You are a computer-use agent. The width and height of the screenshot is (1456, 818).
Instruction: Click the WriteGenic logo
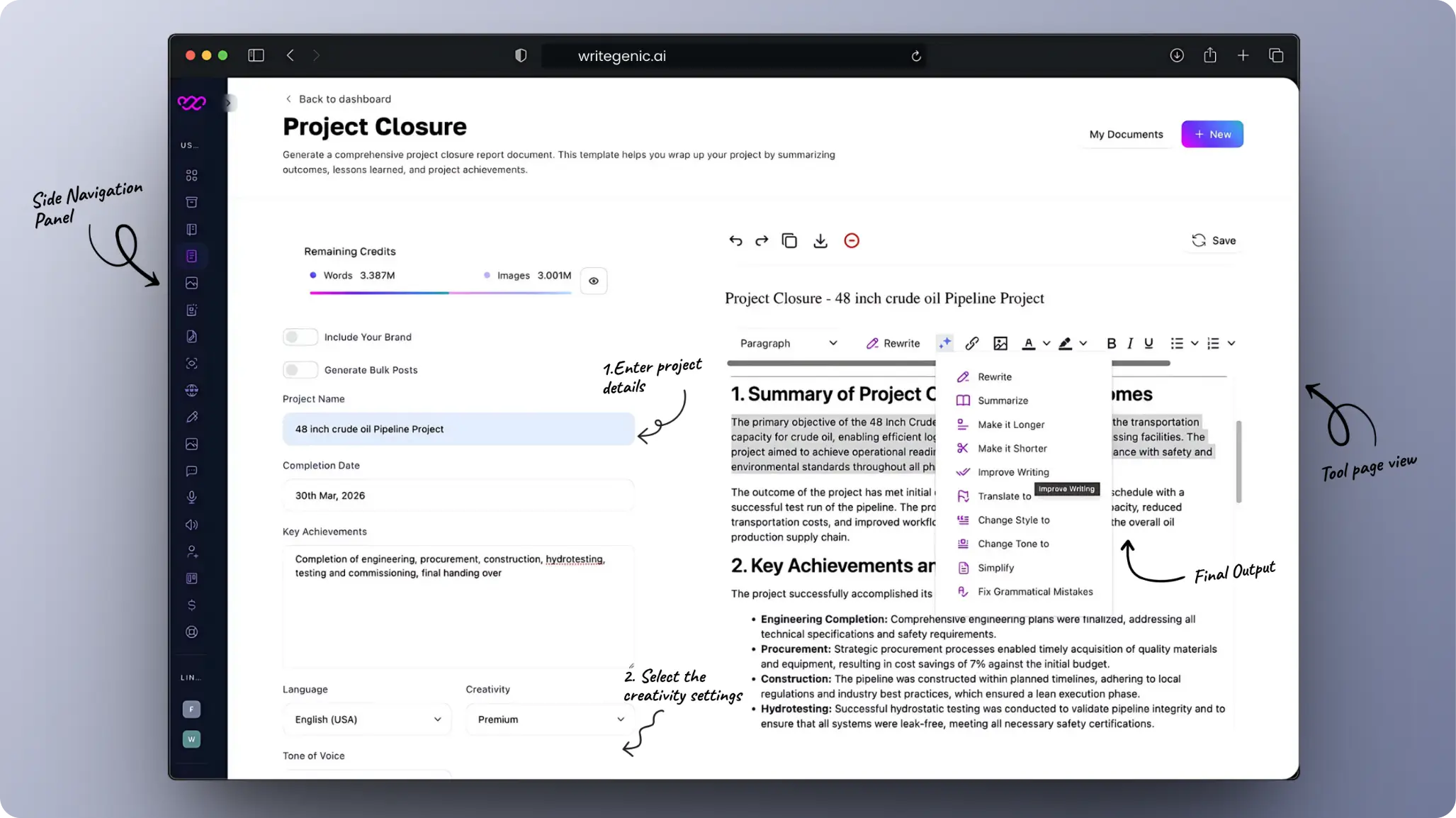pos(191,103)
